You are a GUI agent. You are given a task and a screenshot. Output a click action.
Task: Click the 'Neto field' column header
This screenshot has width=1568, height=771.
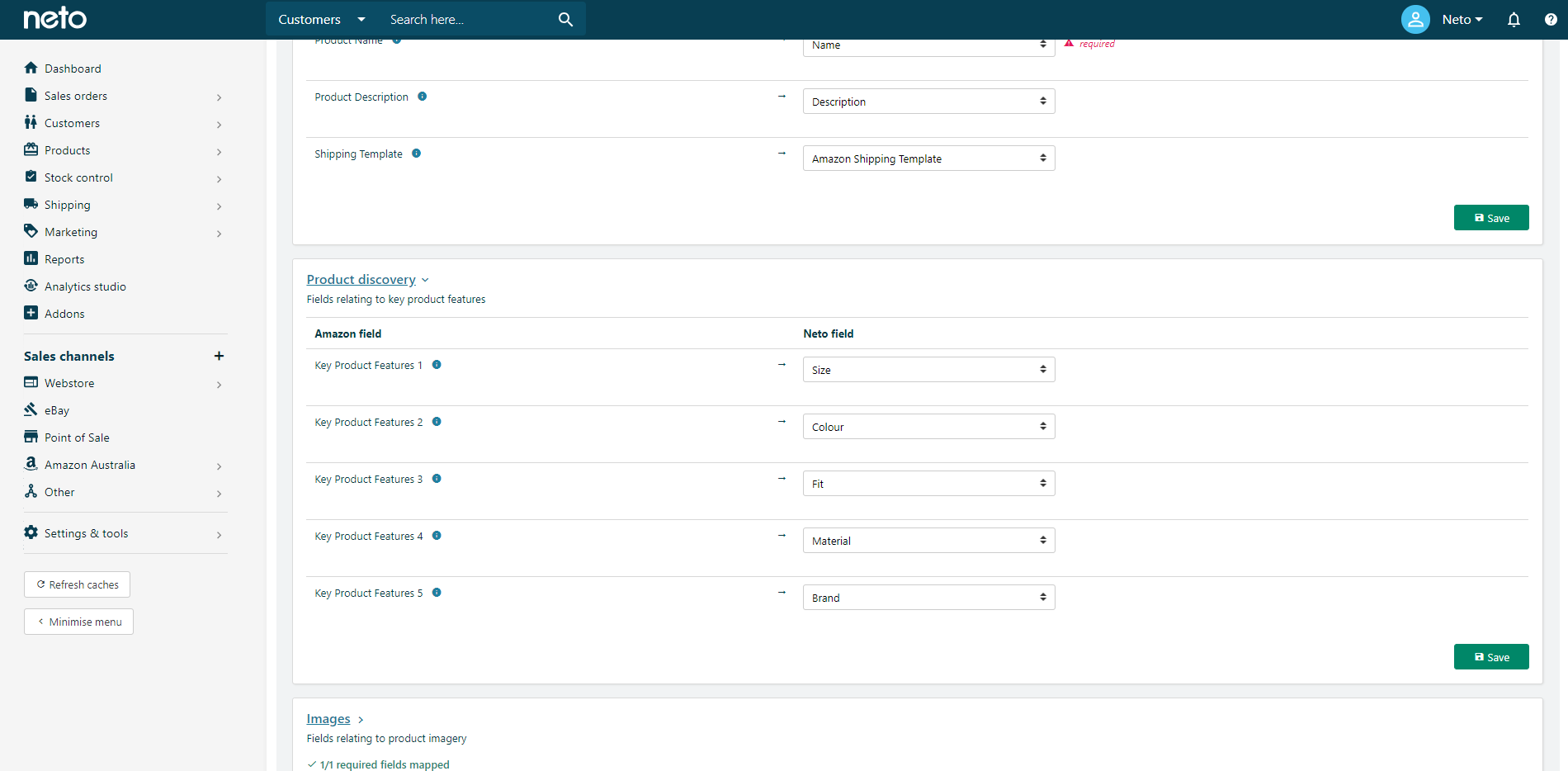(x=829, y=333)
